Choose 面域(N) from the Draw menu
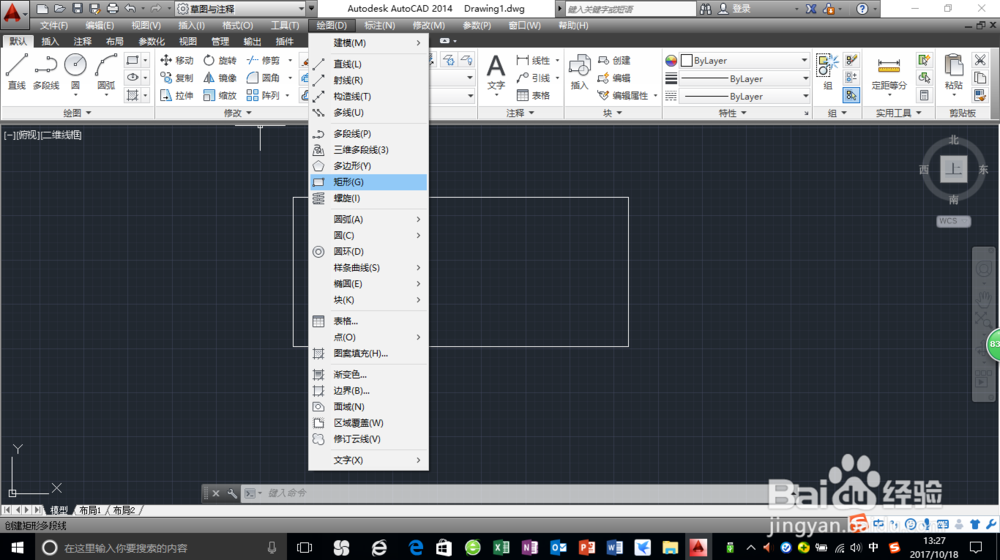1000x560 pixels. pyautogui.click(x=368, y=407)
